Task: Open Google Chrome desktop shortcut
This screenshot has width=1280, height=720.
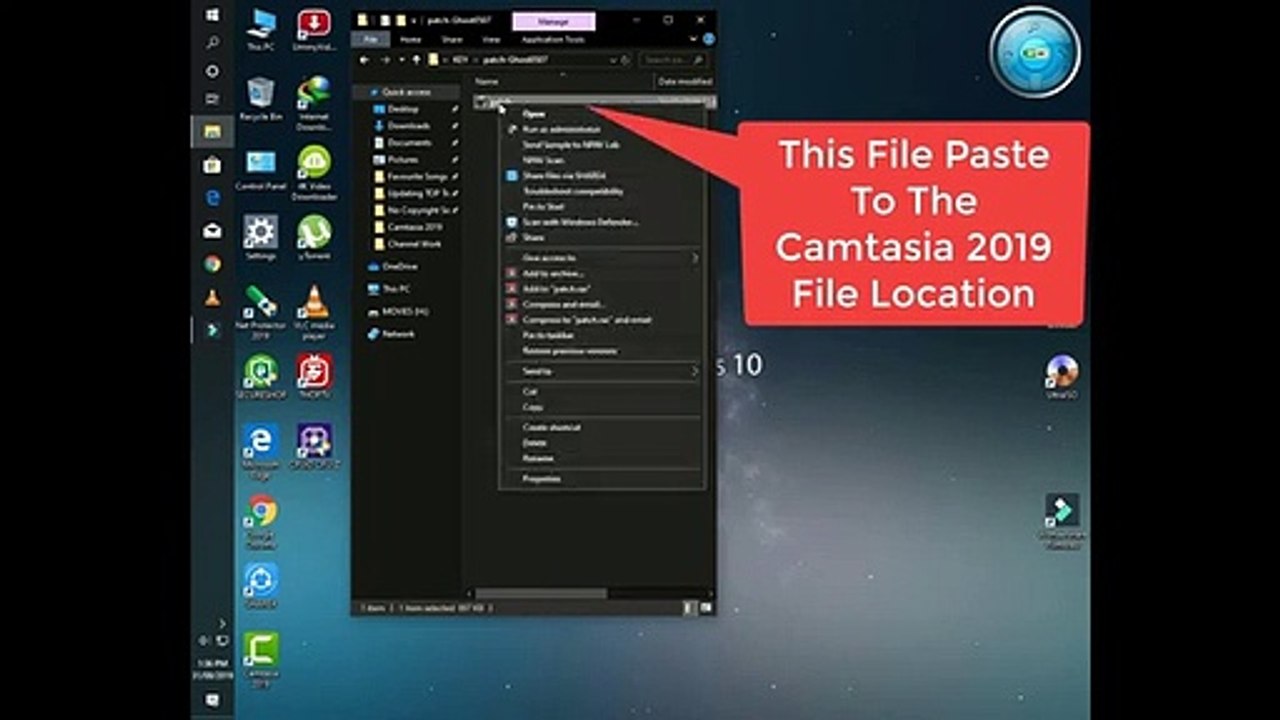Action: (x=261, y=520)
